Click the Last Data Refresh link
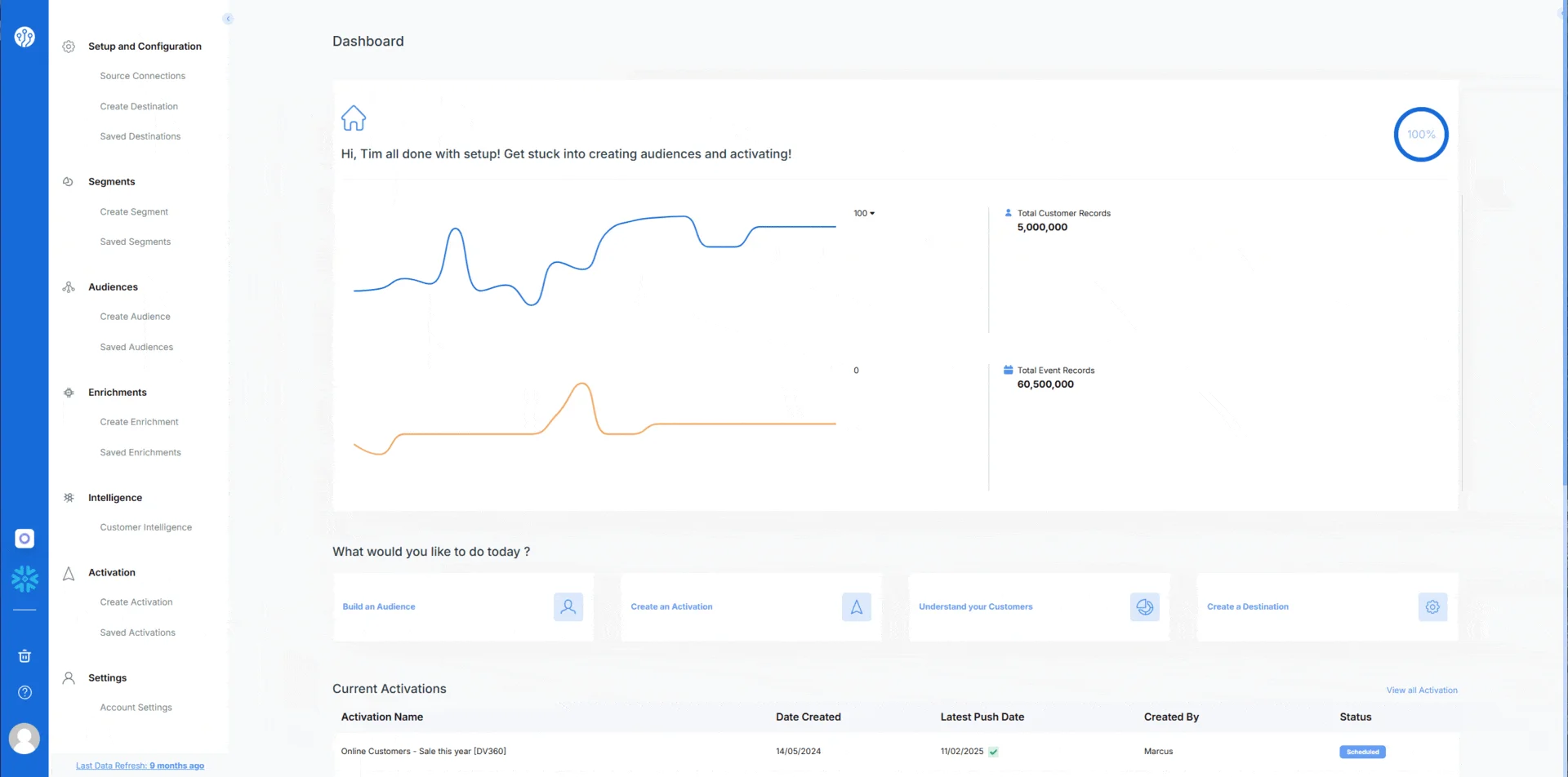This screenshot has width=1568, height=777. [140, 766]
